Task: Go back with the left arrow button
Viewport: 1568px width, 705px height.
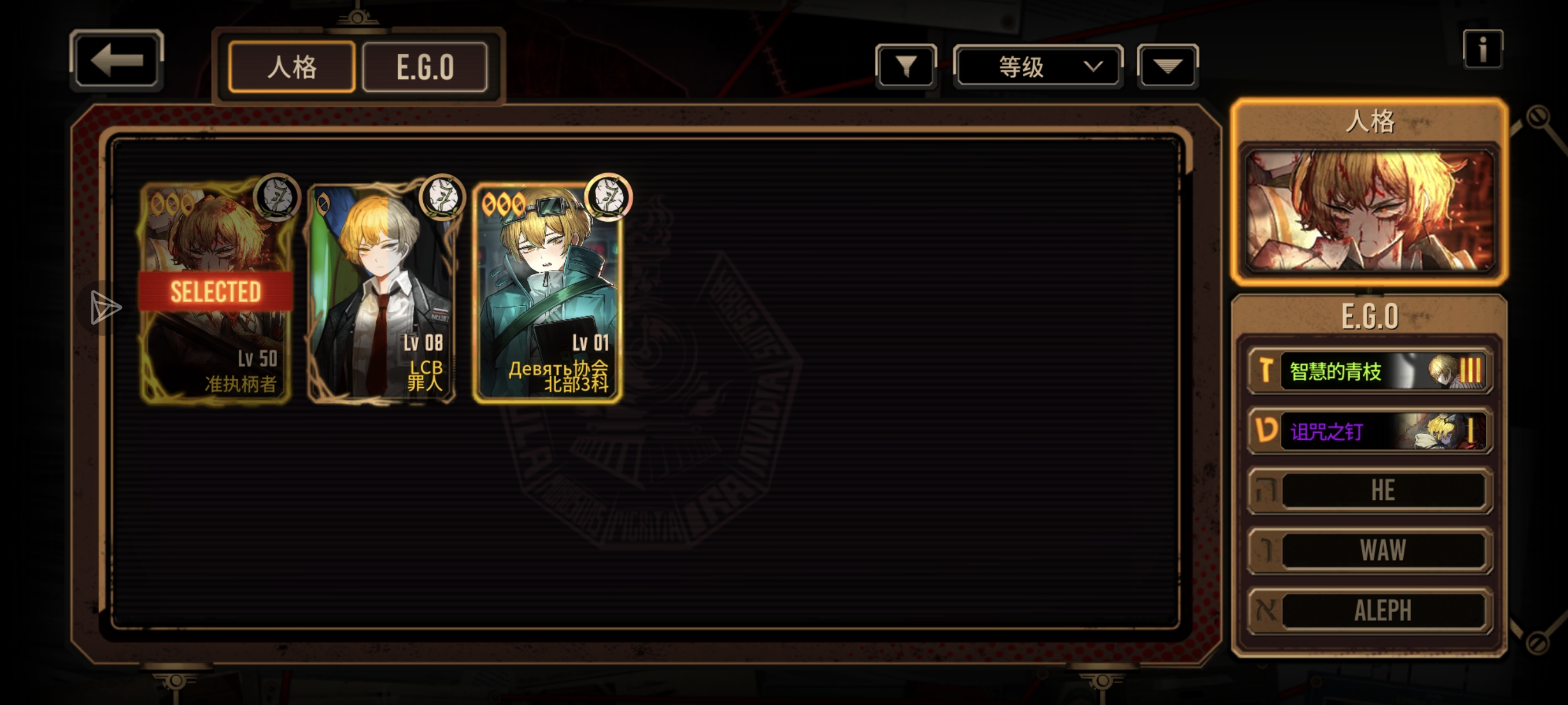Action: pos(116,60)
